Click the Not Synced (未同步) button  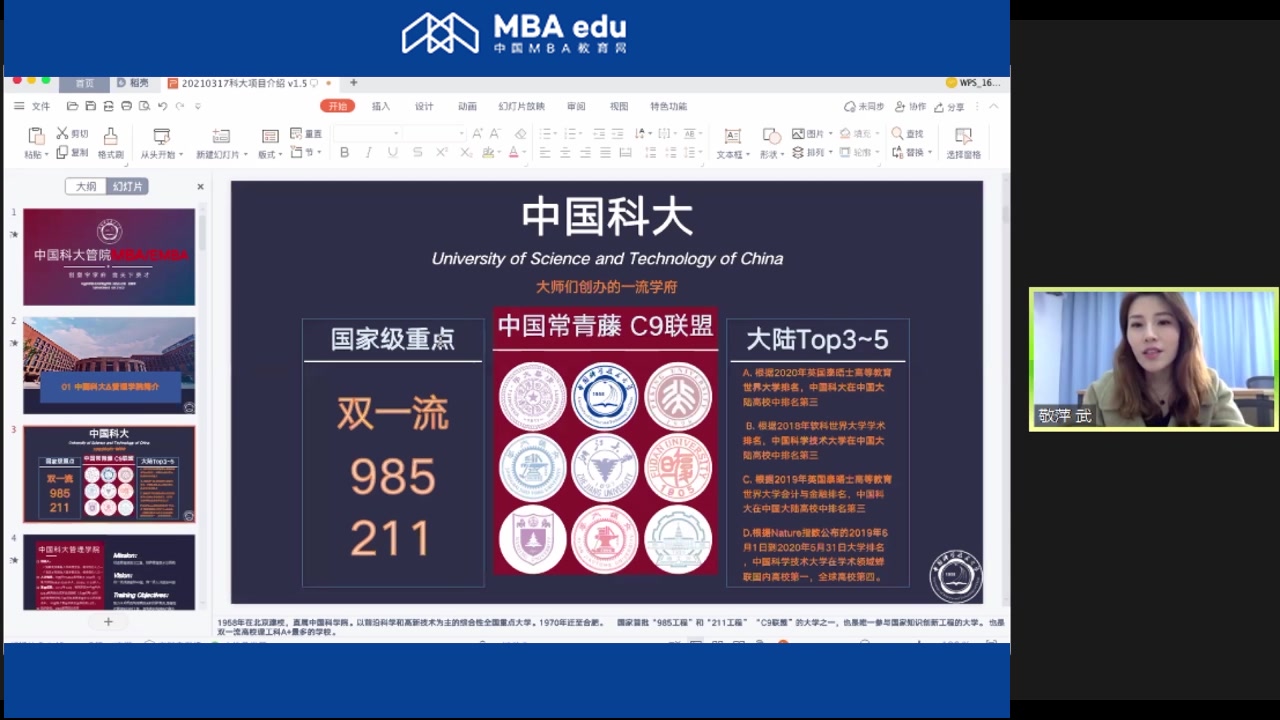point(864,106)
